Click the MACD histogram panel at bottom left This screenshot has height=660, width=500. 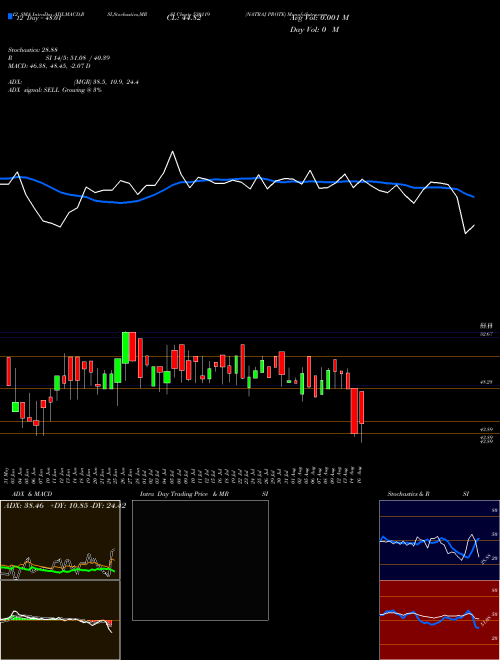tap(60, 620)
